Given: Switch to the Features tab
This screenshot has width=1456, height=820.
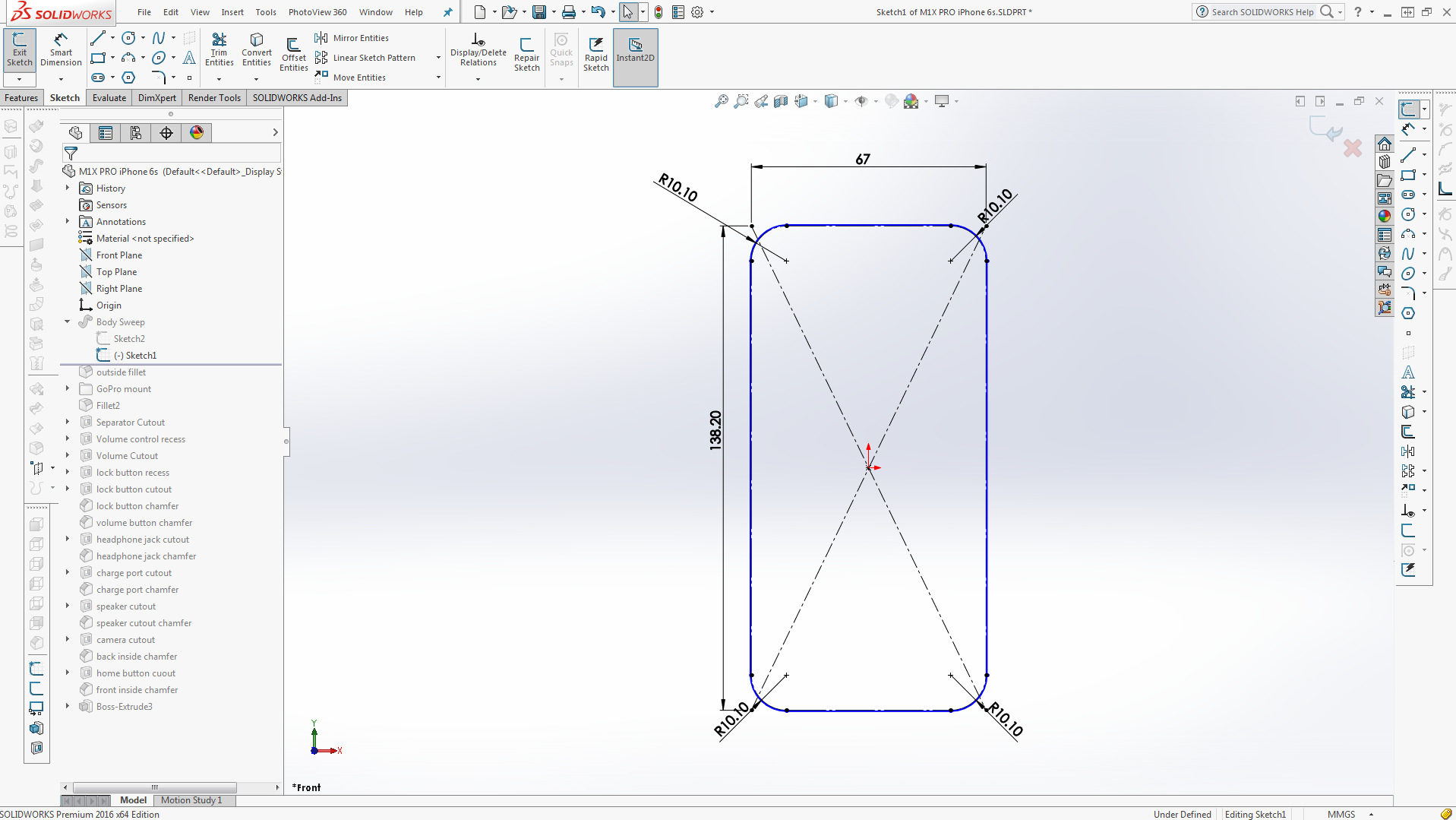Looking at the screenshot, I should tap(21, 98).
